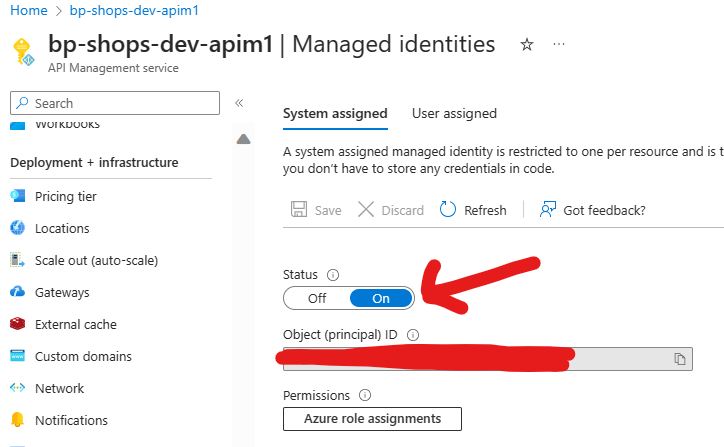Click the Refresh circular arrow icon
Viewport: 724px width, 447px height.
(x=447, y=209)
